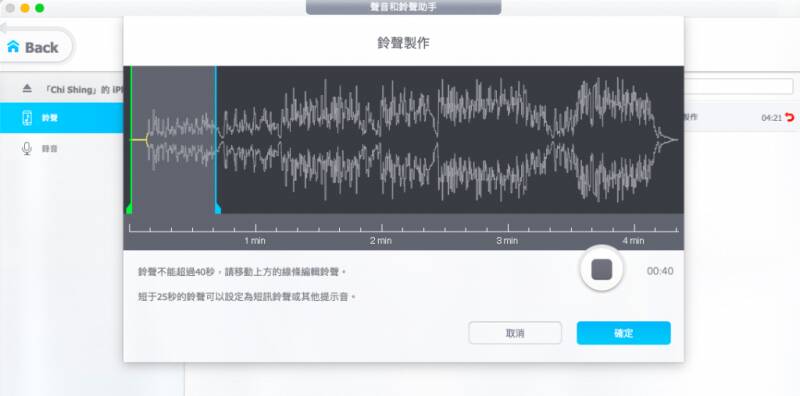Click the 4 min mark on timeline ruler
The width and height of the screenshot is (800, 396).
(x=633, y=240)
